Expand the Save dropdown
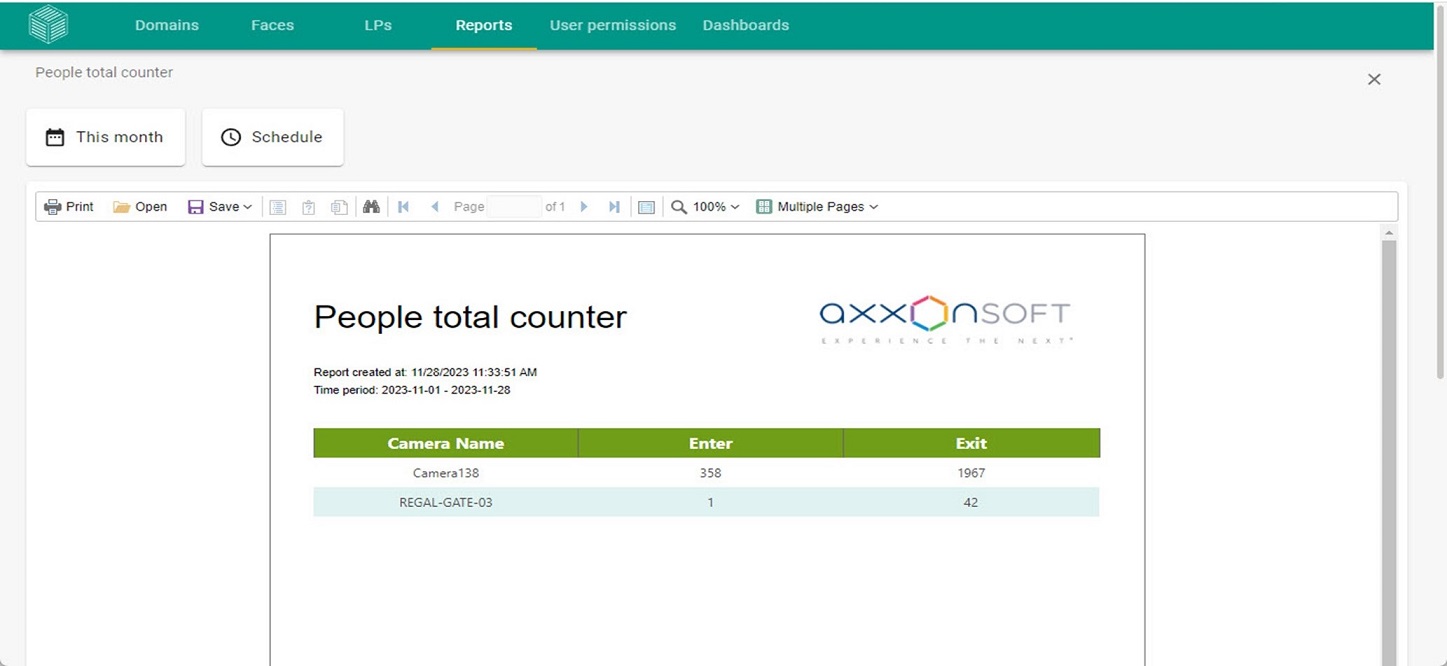This screenshot has width=1447, height=666. coord(220,207)
